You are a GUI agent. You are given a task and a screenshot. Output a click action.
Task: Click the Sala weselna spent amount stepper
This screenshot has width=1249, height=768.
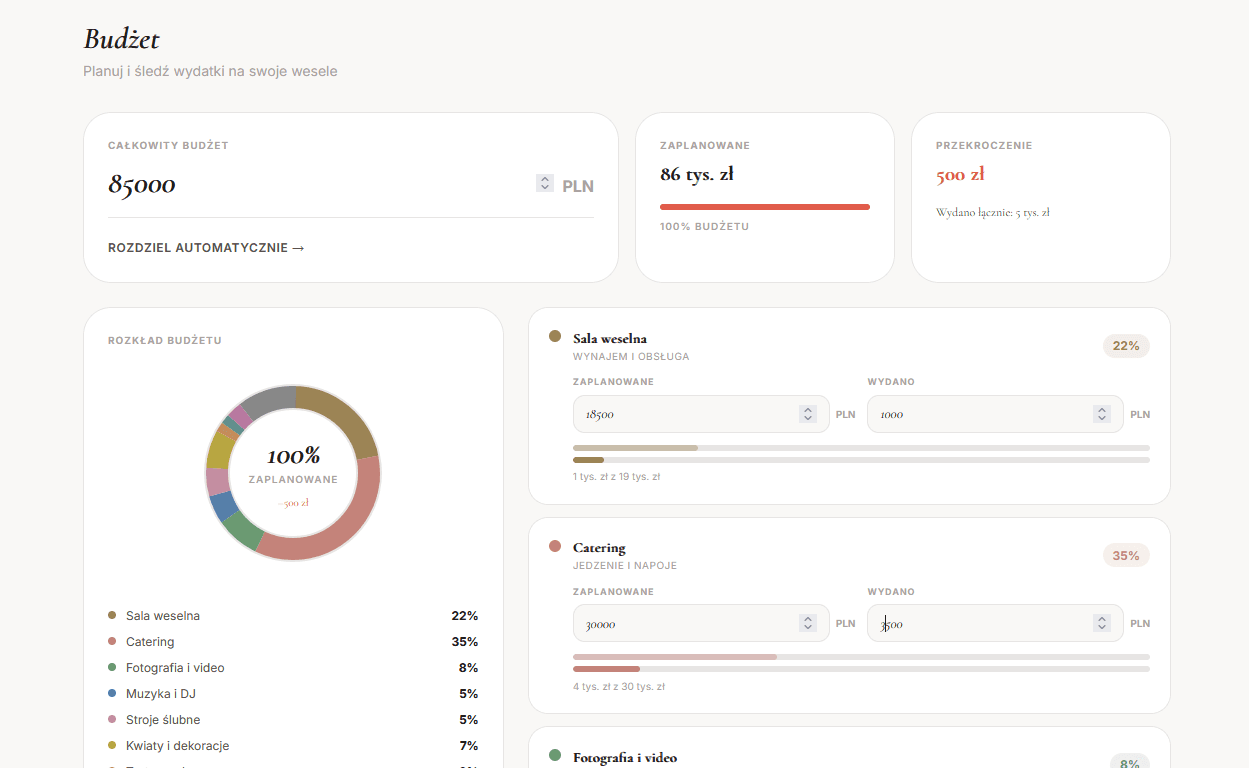tap(1102, 414)
